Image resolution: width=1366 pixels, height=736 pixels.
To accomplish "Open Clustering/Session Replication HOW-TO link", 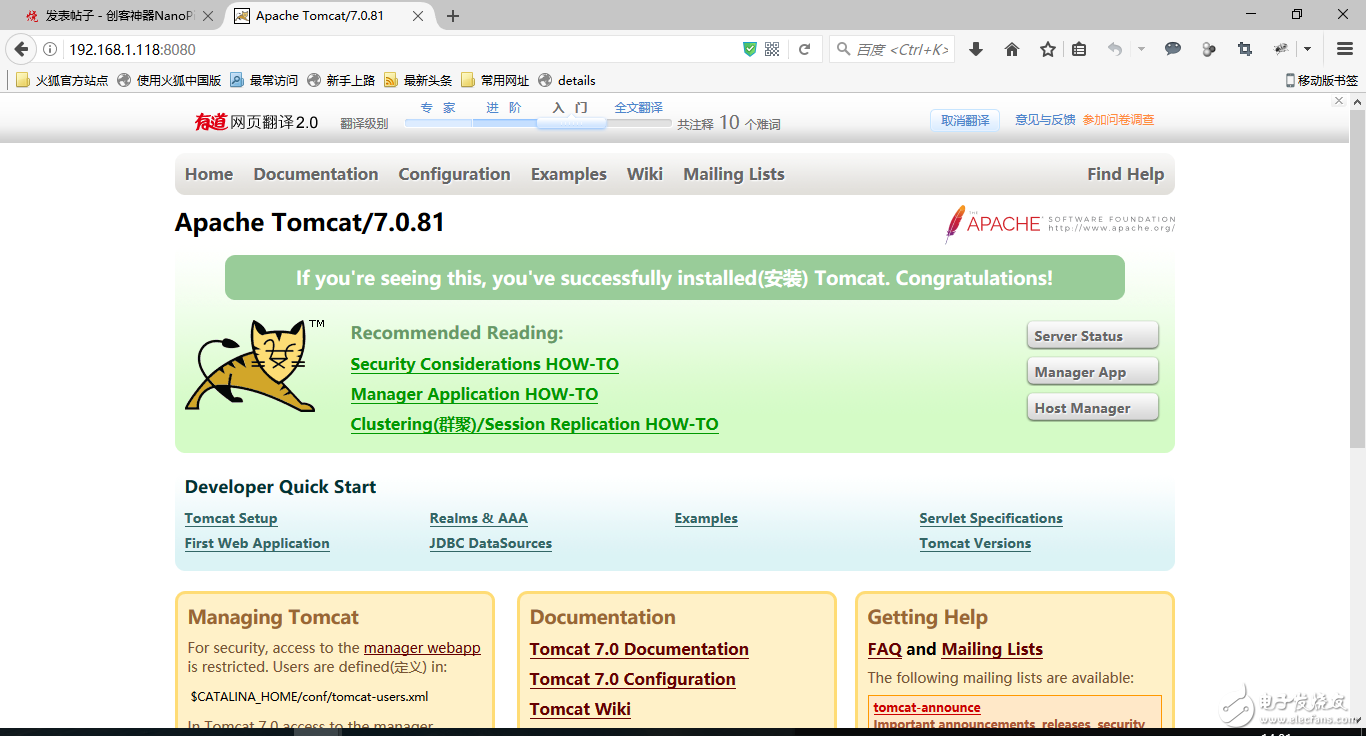I will coord(534,424).
